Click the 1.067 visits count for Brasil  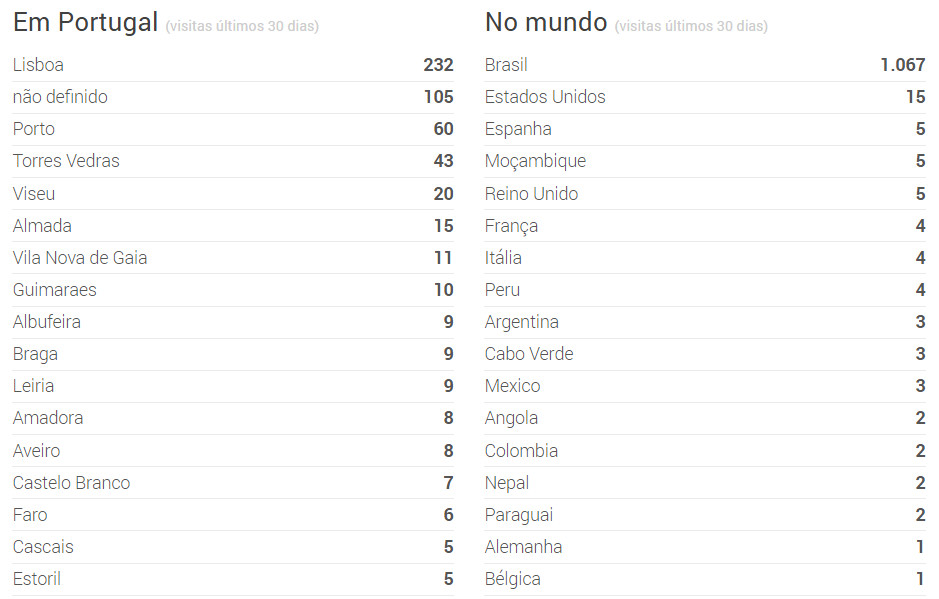click(x=902, y=65)
